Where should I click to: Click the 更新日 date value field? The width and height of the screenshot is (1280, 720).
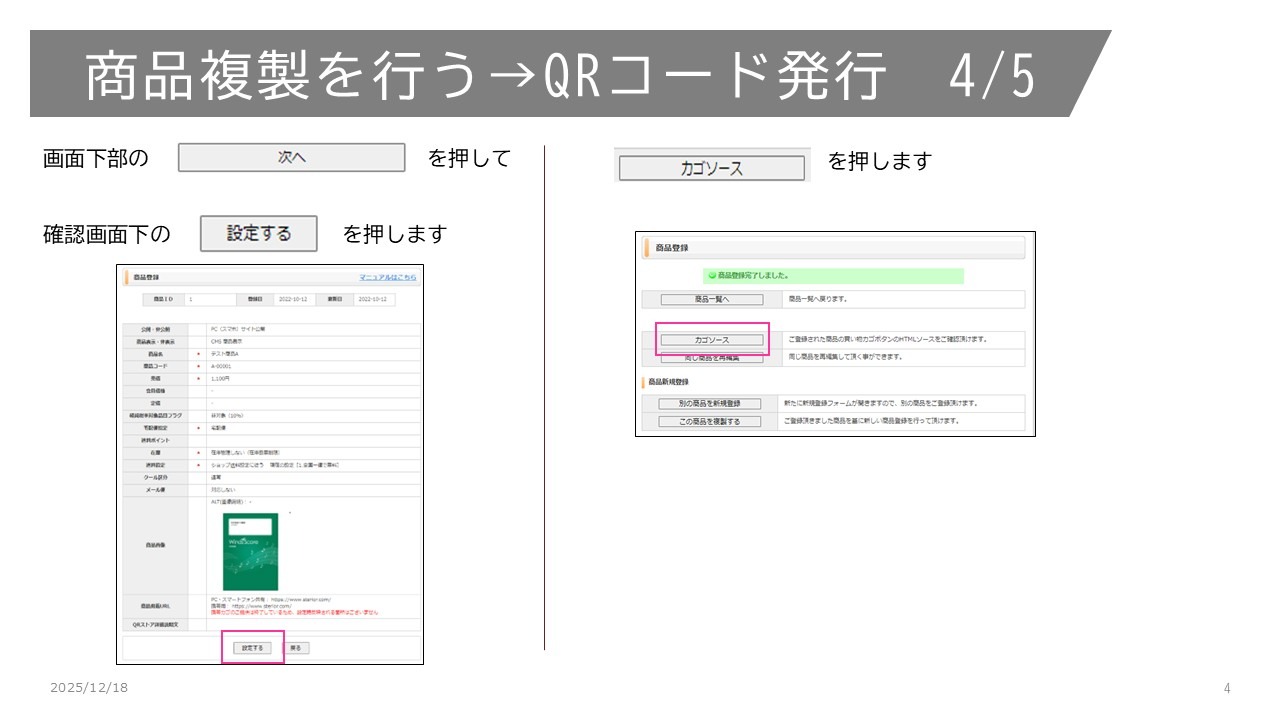click(x=375, y=299)
